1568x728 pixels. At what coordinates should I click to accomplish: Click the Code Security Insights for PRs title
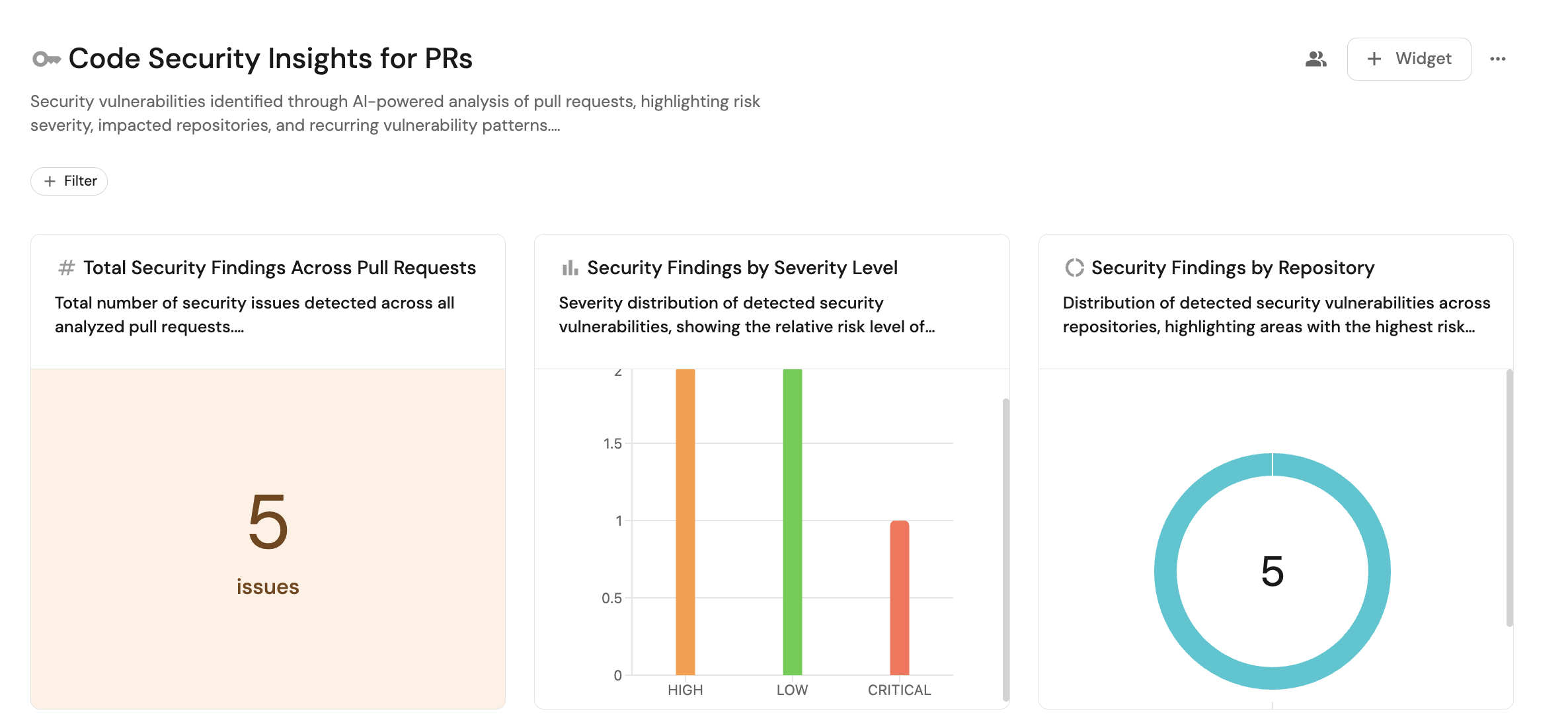point(270,59)
